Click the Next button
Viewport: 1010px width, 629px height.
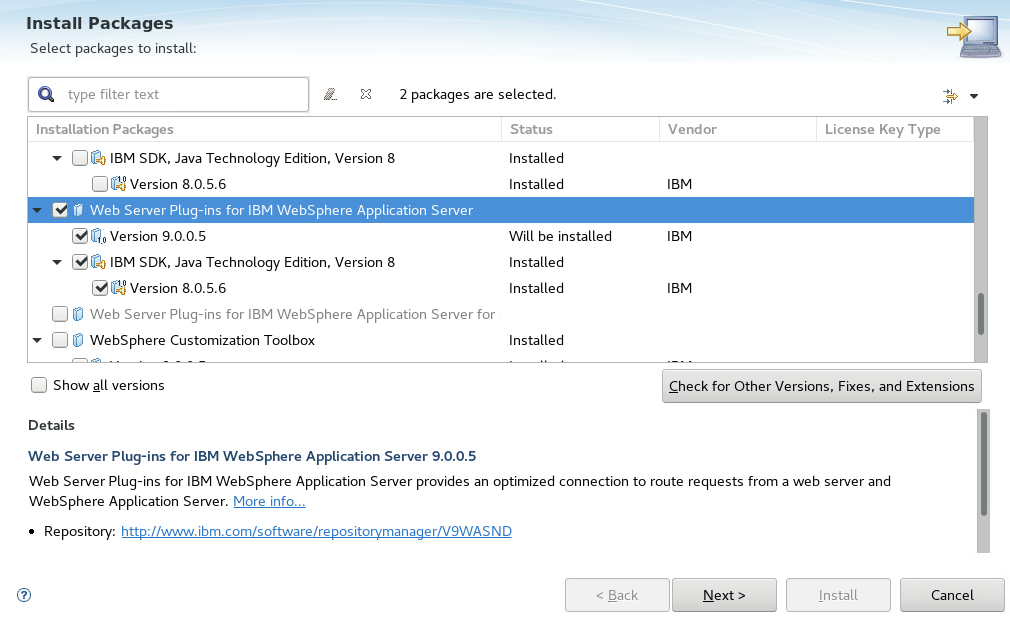pyautogui.click(x=724, y=596)
